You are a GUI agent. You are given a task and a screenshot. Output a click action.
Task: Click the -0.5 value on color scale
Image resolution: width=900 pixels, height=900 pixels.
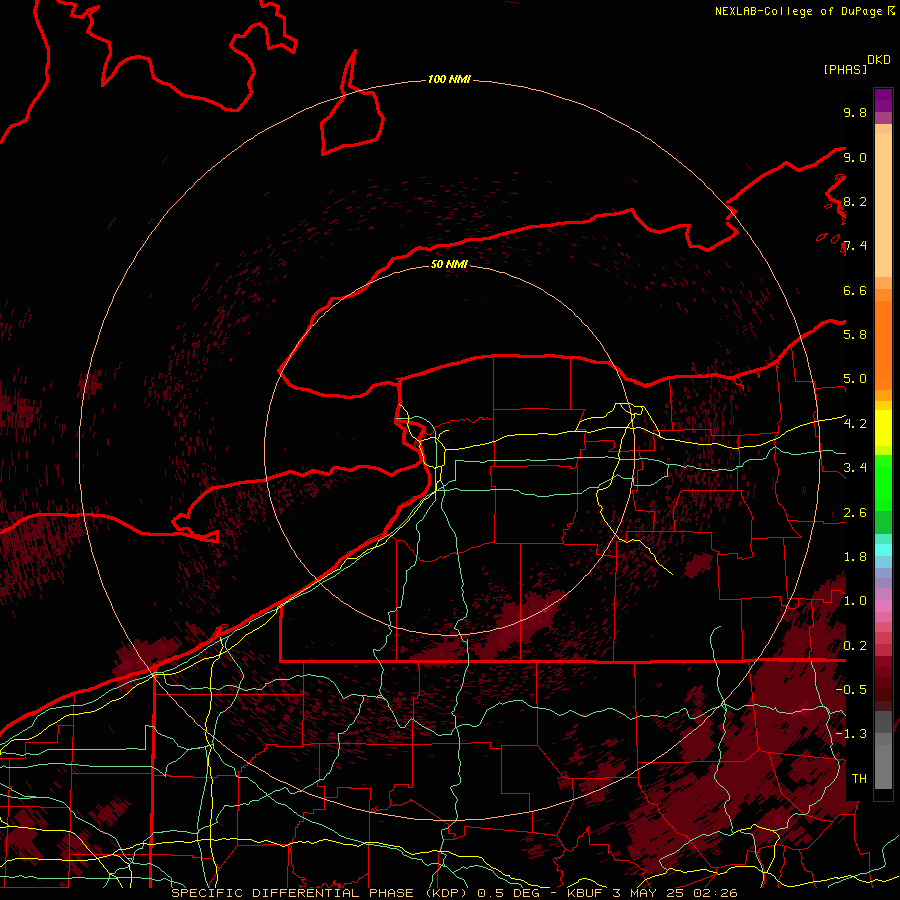(x=851, y=689)
